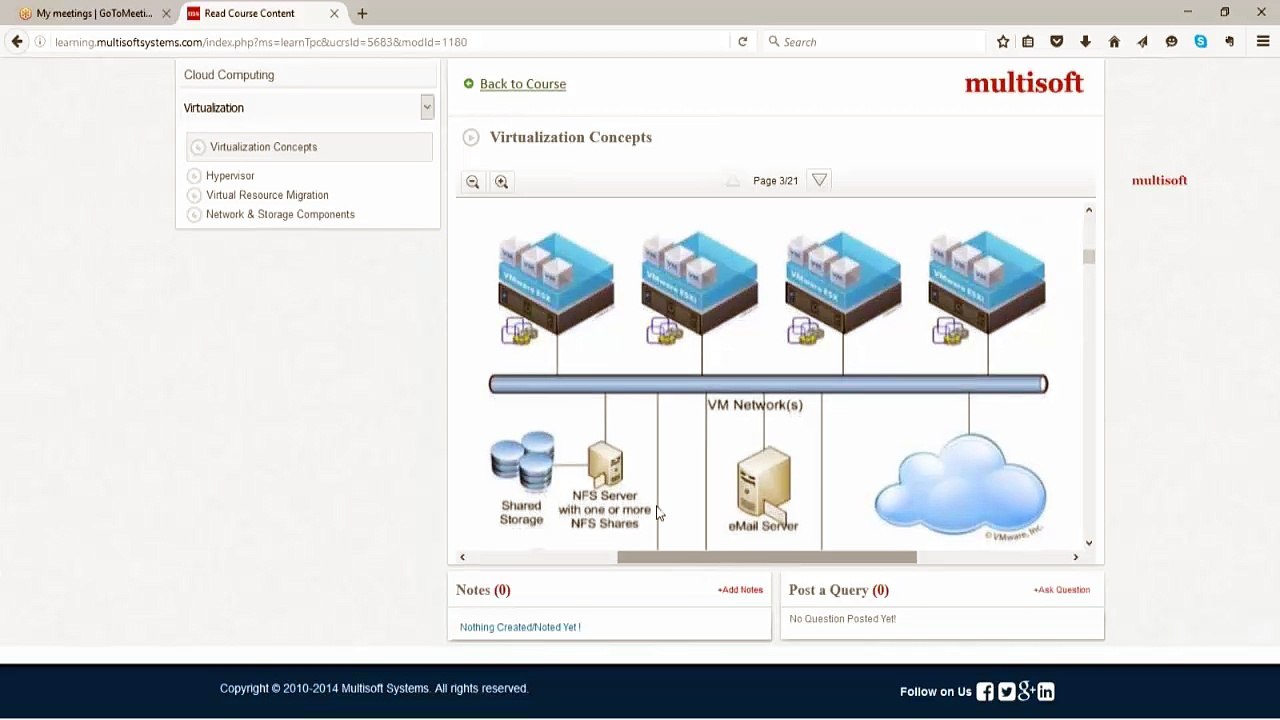Screen dimensions: 1280x720
Task: Show bookmarks list icon
Action: [1028, 42]
